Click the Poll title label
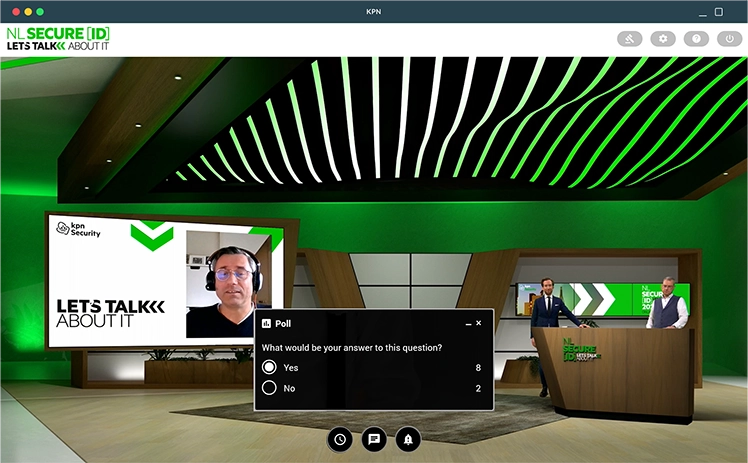 (283, 323)
